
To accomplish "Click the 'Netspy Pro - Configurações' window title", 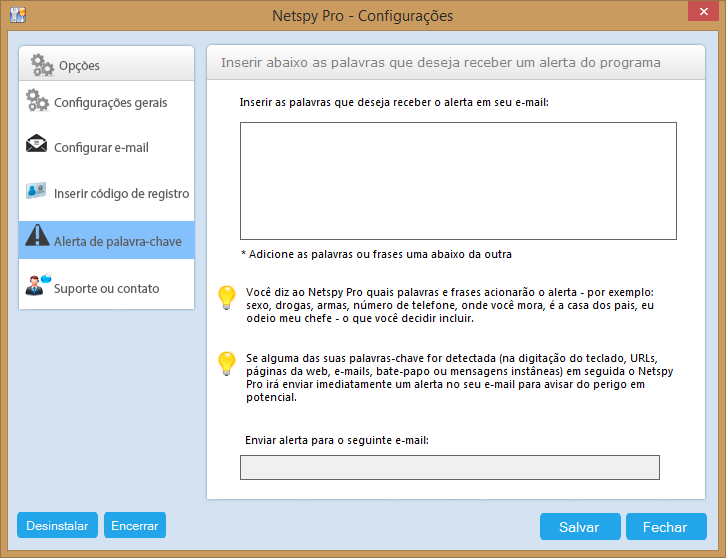I will 363,16.
